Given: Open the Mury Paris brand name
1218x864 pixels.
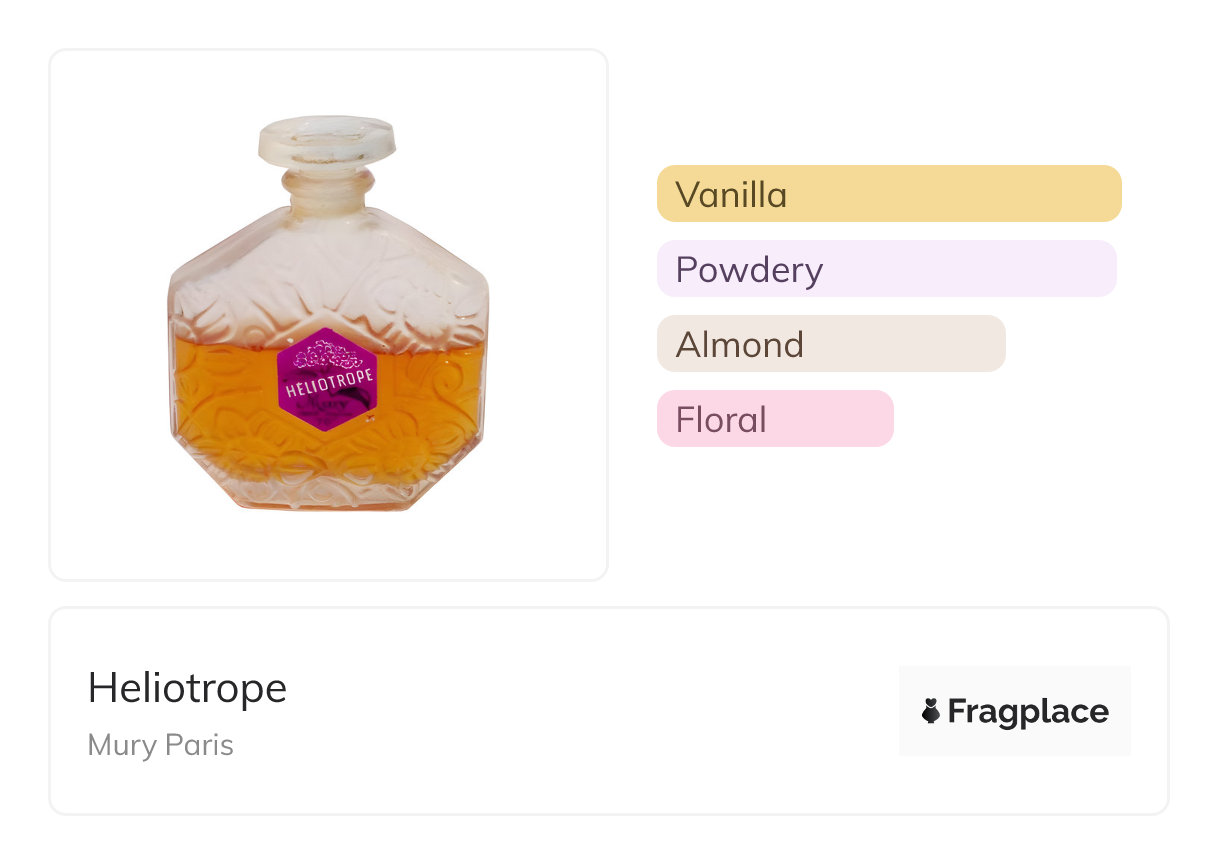Looking at the screenshot, I should point(160,745).
